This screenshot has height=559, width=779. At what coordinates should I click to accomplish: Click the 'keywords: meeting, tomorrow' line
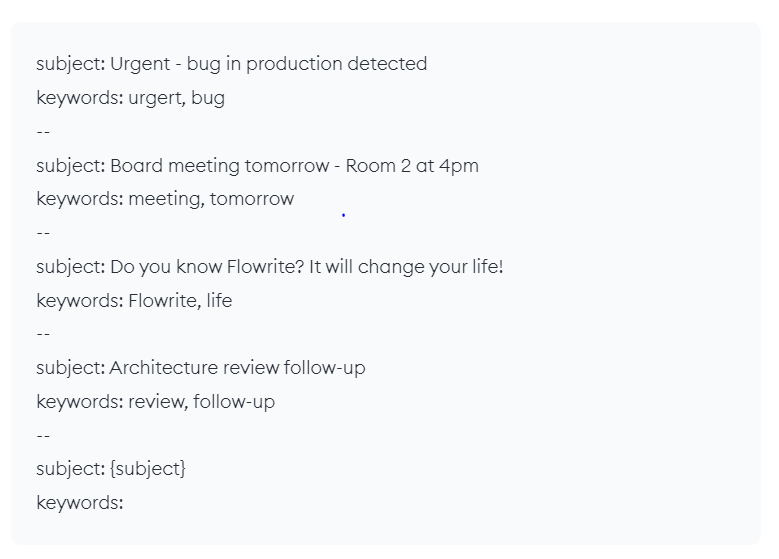[x=165, y=199]
